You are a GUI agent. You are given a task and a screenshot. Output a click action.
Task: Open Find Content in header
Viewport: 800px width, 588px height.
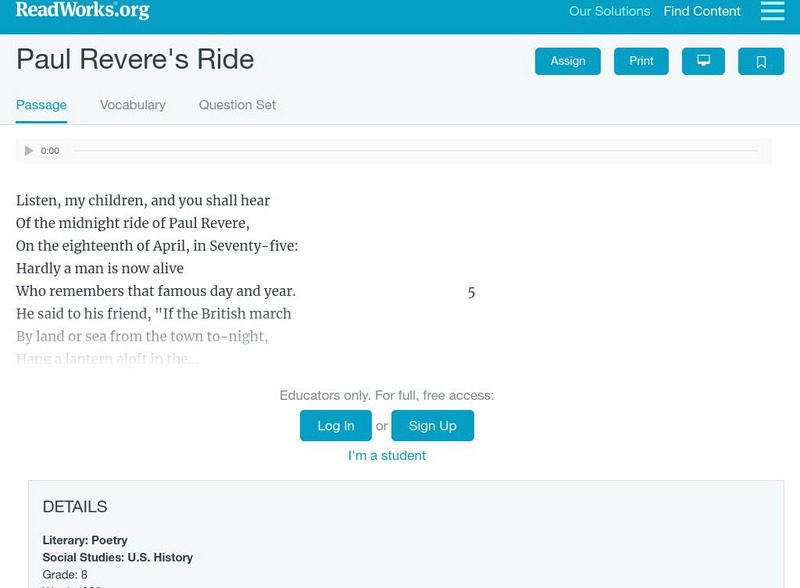coord(702,12)
